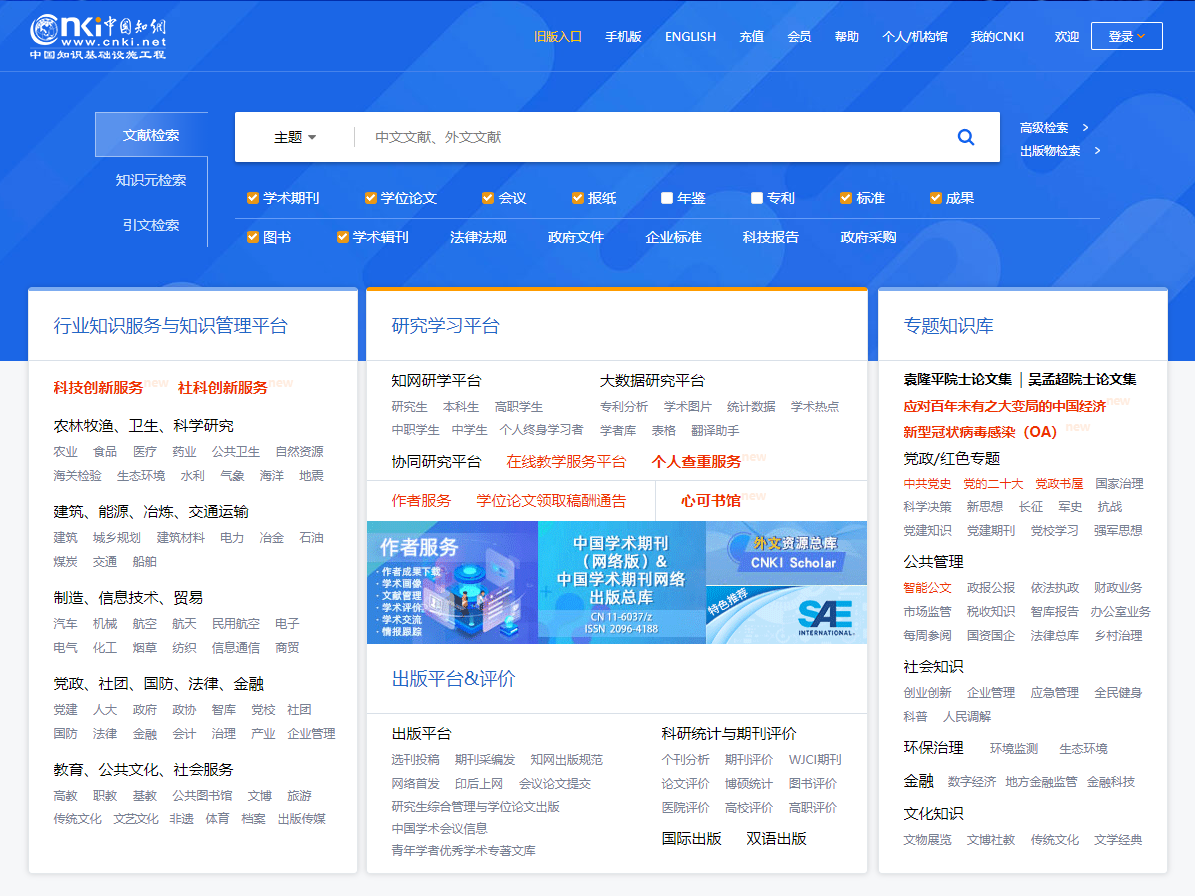Open 翻译助手 tool link
1195x896 pixels.
[715, 430]
